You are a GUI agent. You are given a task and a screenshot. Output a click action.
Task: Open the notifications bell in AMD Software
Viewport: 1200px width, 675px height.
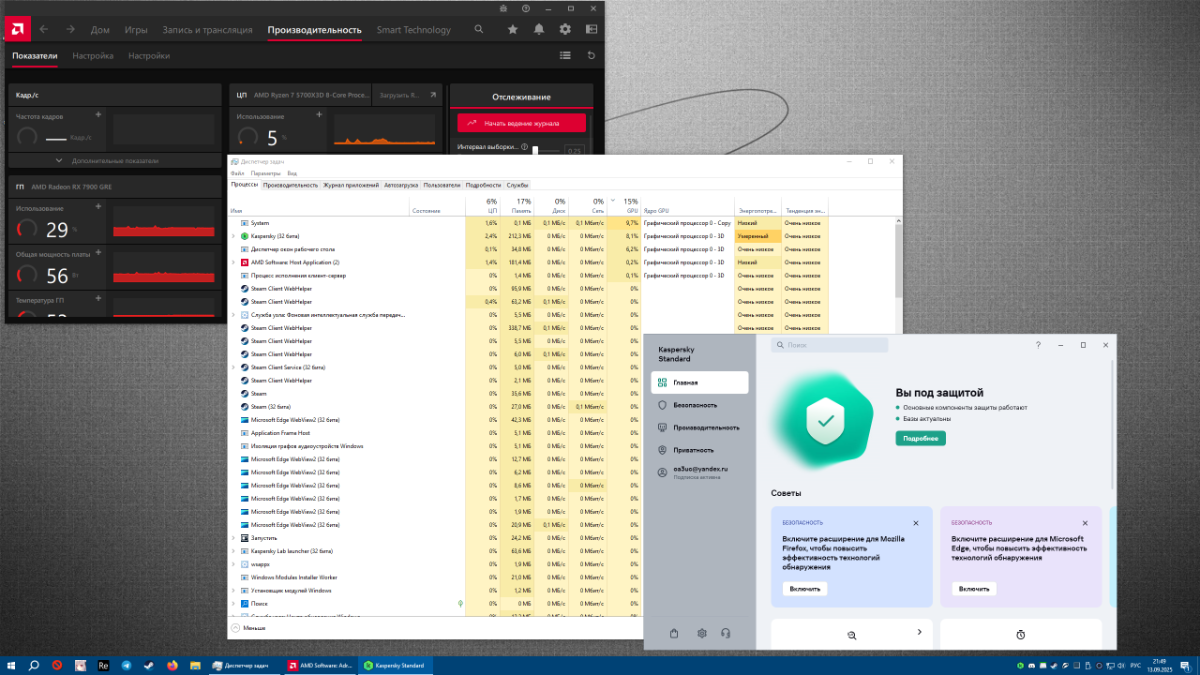tap(539, 30)
